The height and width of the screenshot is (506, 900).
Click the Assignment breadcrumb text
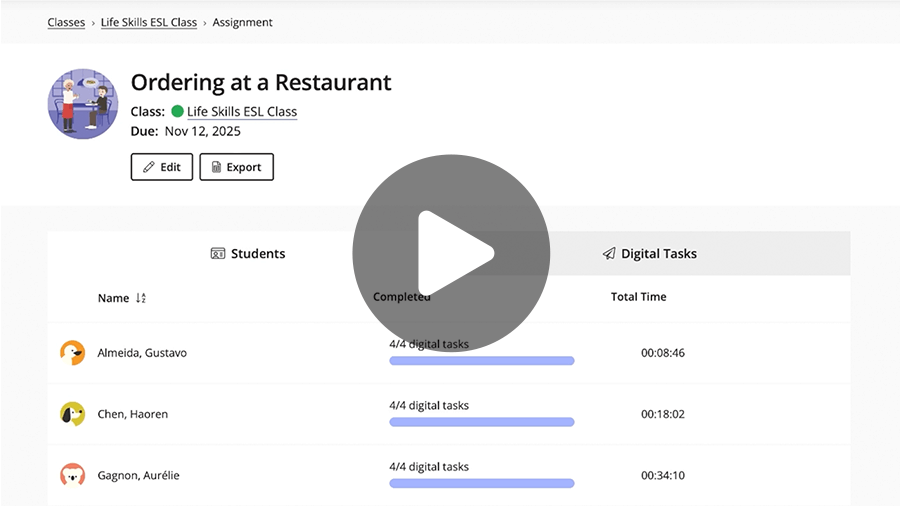(242, 22)
